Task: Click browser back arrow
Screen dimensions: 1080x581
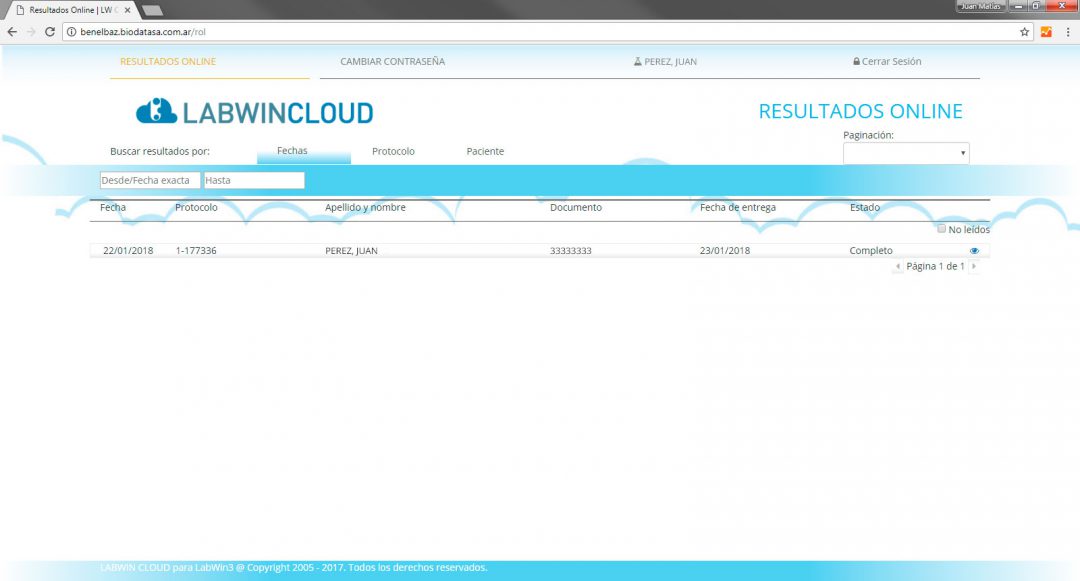Action: [x=12, y=32]
